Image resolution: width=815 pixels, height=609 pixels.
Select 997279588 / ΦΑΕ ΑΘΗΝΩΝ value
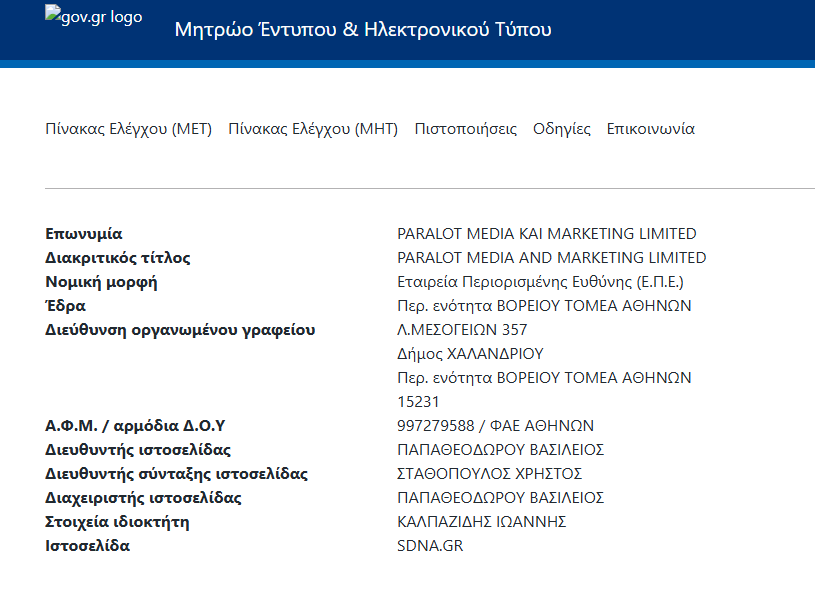495,426
